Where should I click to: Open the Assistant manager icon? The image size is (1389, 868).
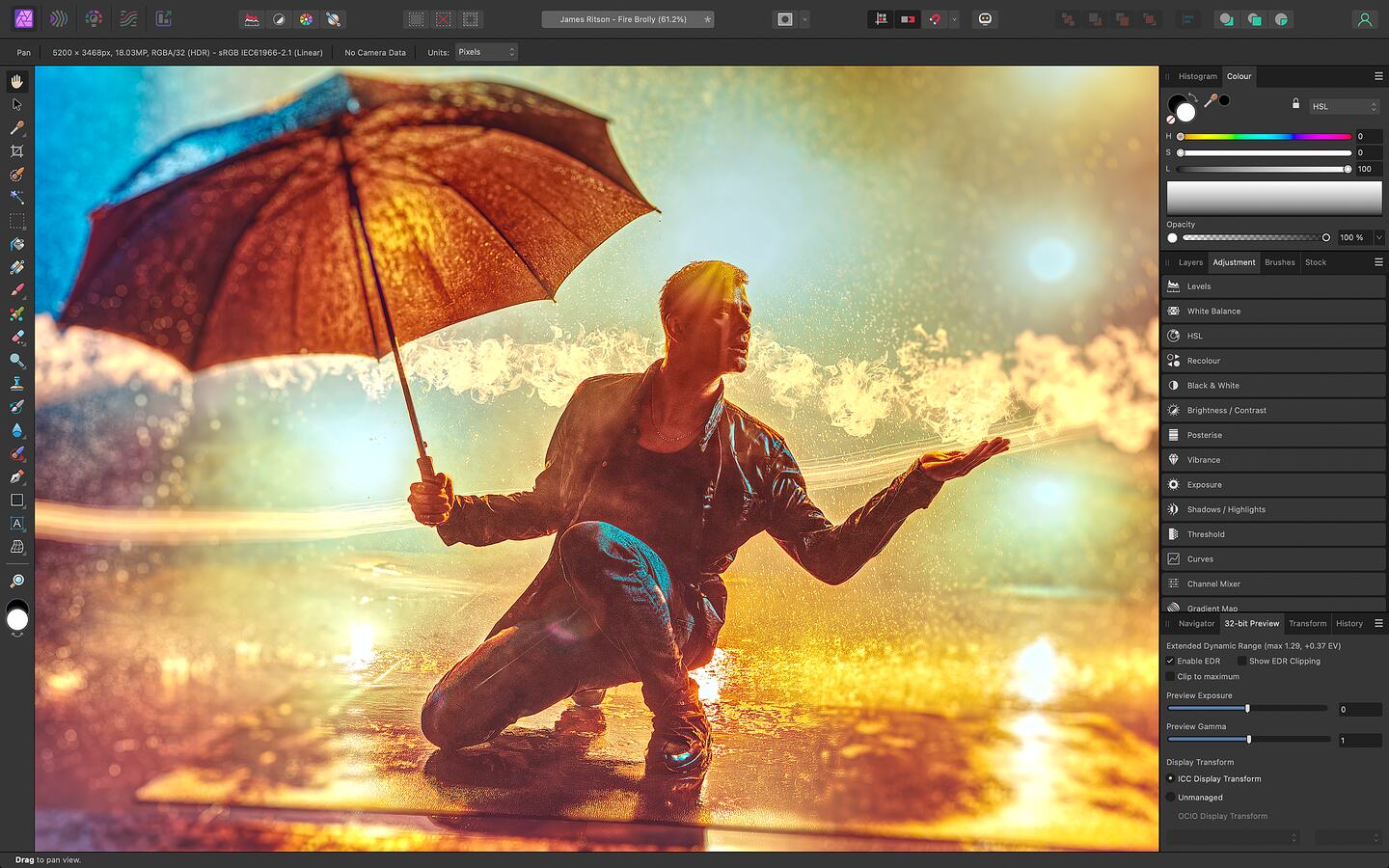coord(985,19)
